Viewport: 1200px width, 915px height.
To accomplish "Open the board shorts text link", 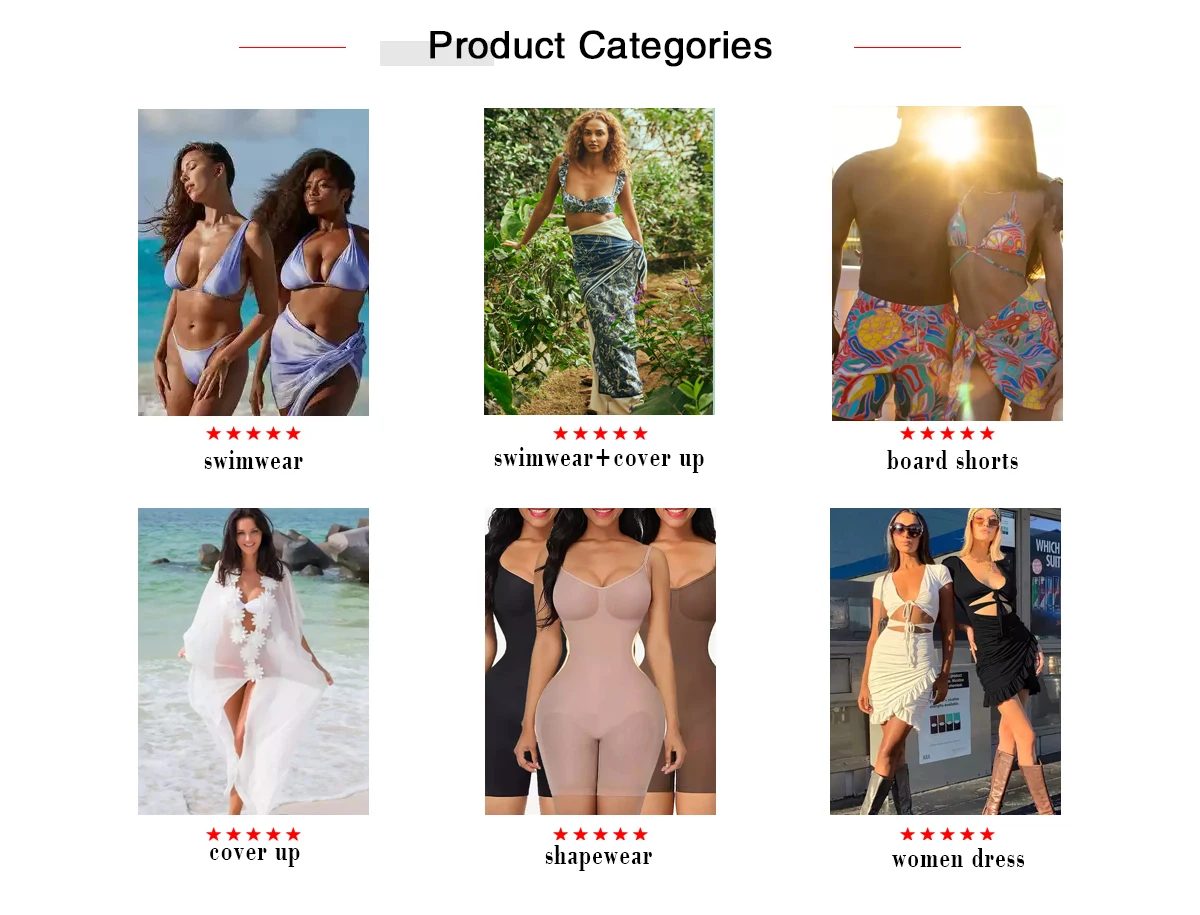I will pyautogui.click(x=952, y=461).
